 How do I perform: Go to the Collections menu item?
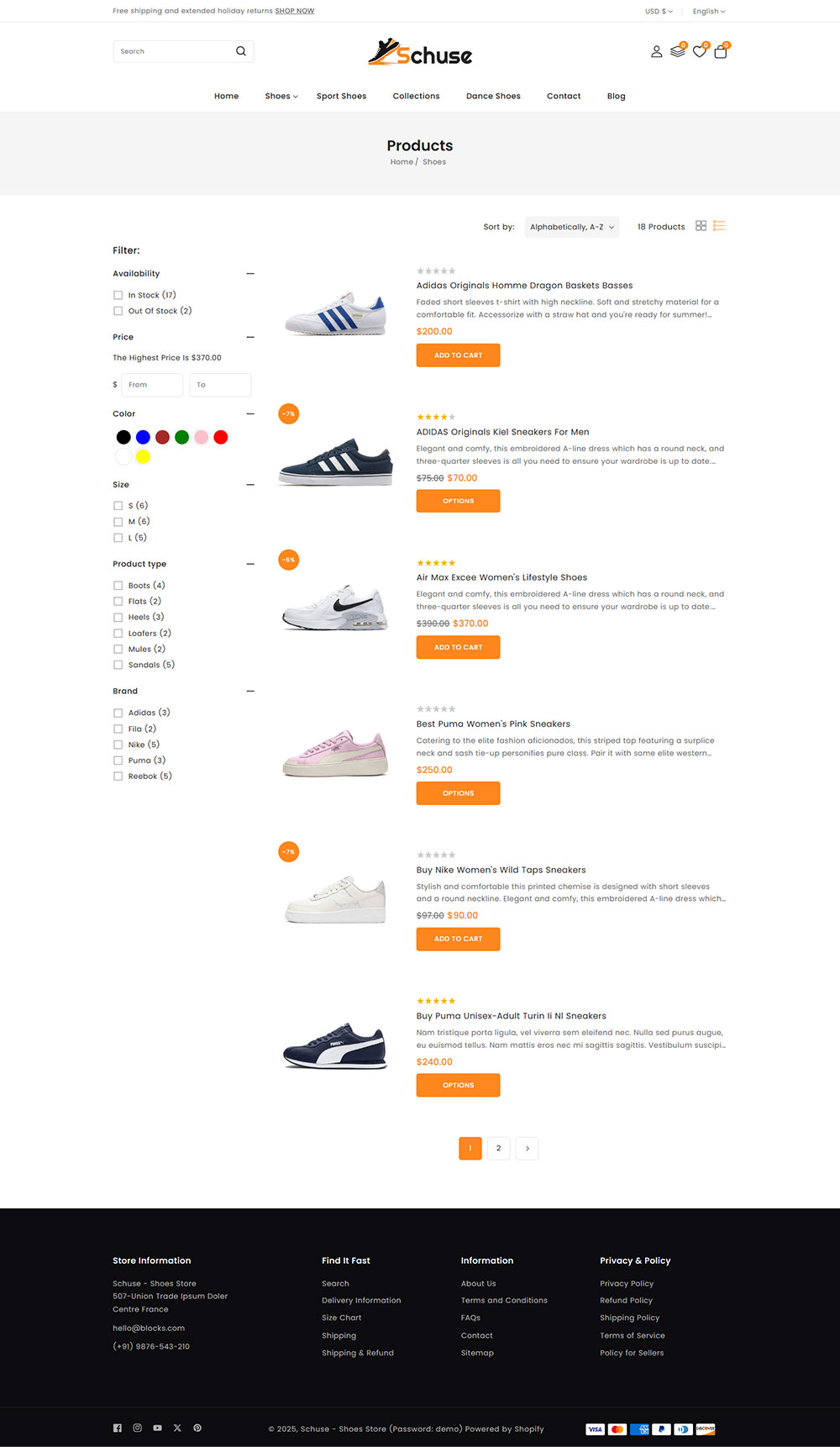(x=416, y=96)
